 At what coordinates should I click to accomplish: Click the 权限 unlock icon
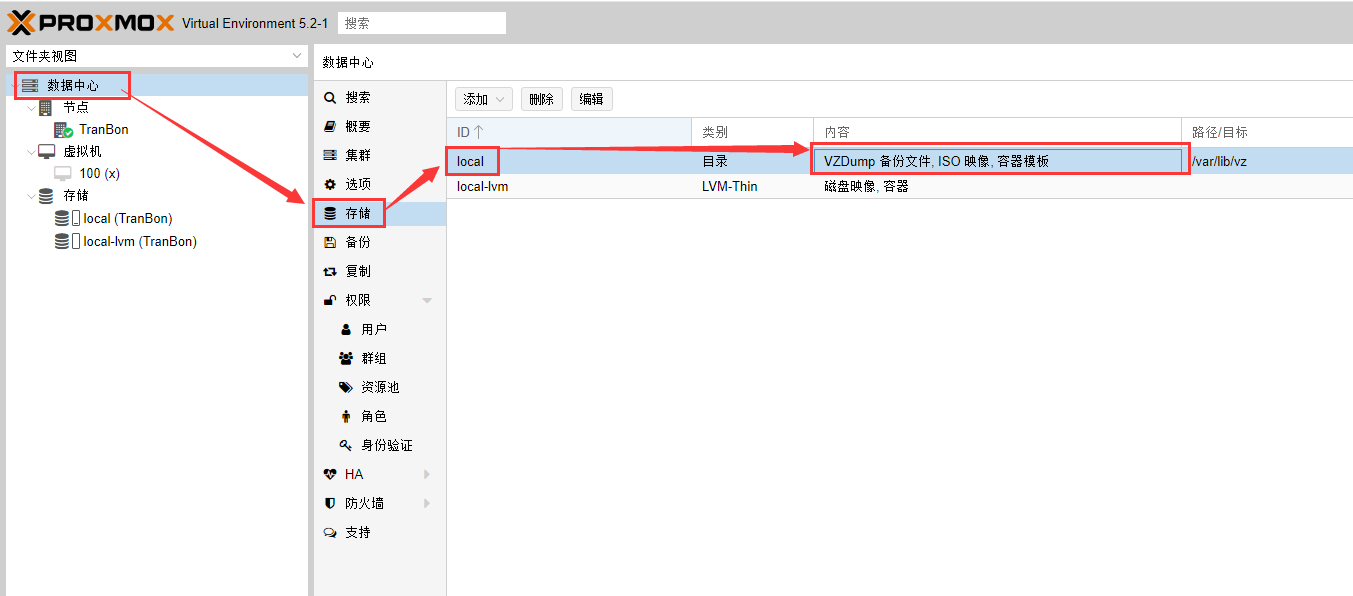pyautogui.click(x=330, y=300)
